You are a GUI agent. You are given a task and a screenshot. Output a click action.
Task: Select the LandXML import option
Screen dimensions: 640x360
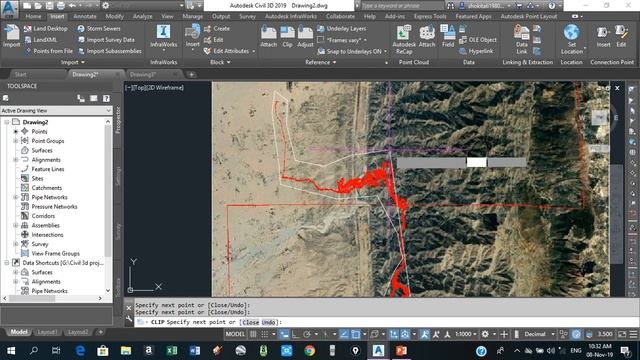click(41, 40)
